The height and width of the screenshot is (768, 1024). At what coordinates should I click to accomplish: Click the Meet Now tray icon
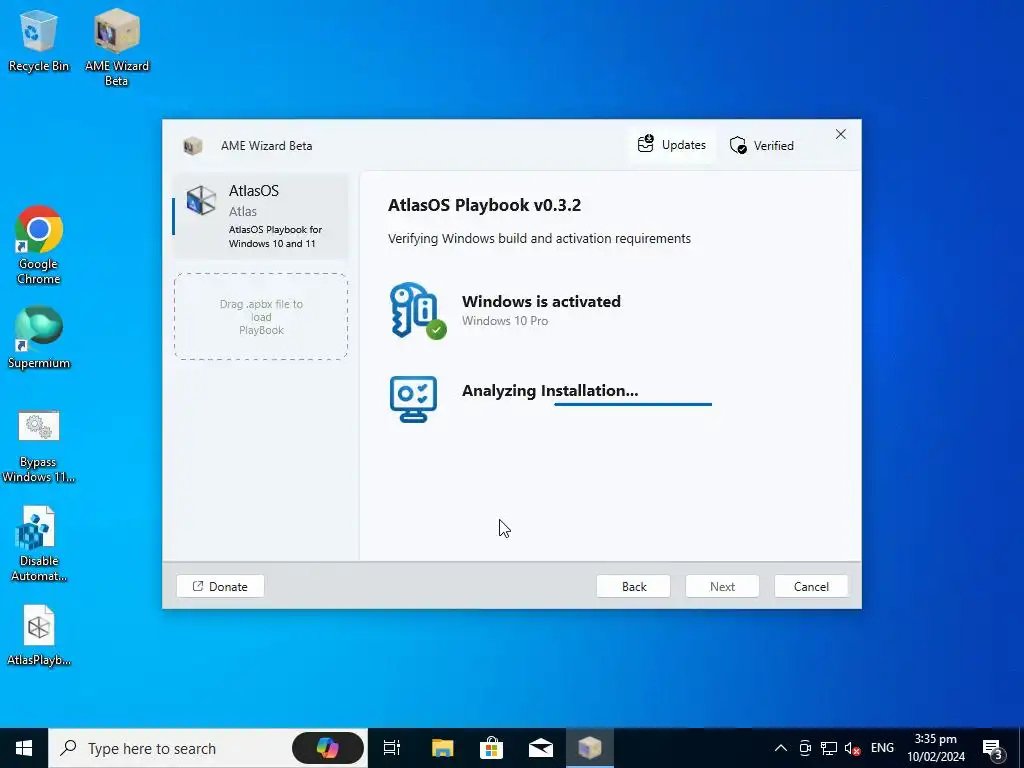(x=805, y=748)
